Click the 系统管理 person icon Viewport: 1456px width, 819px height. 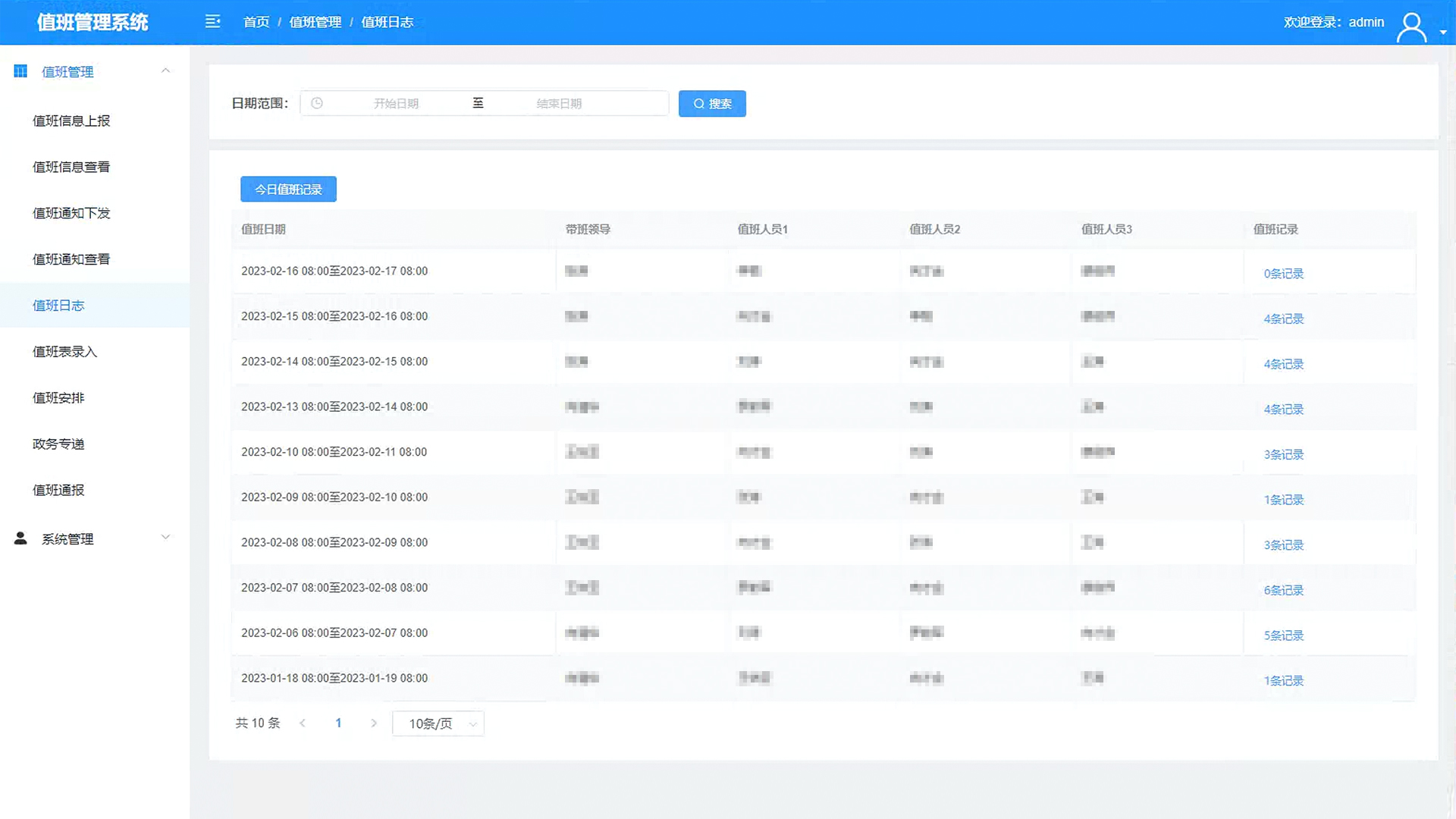tap(20, 538)
